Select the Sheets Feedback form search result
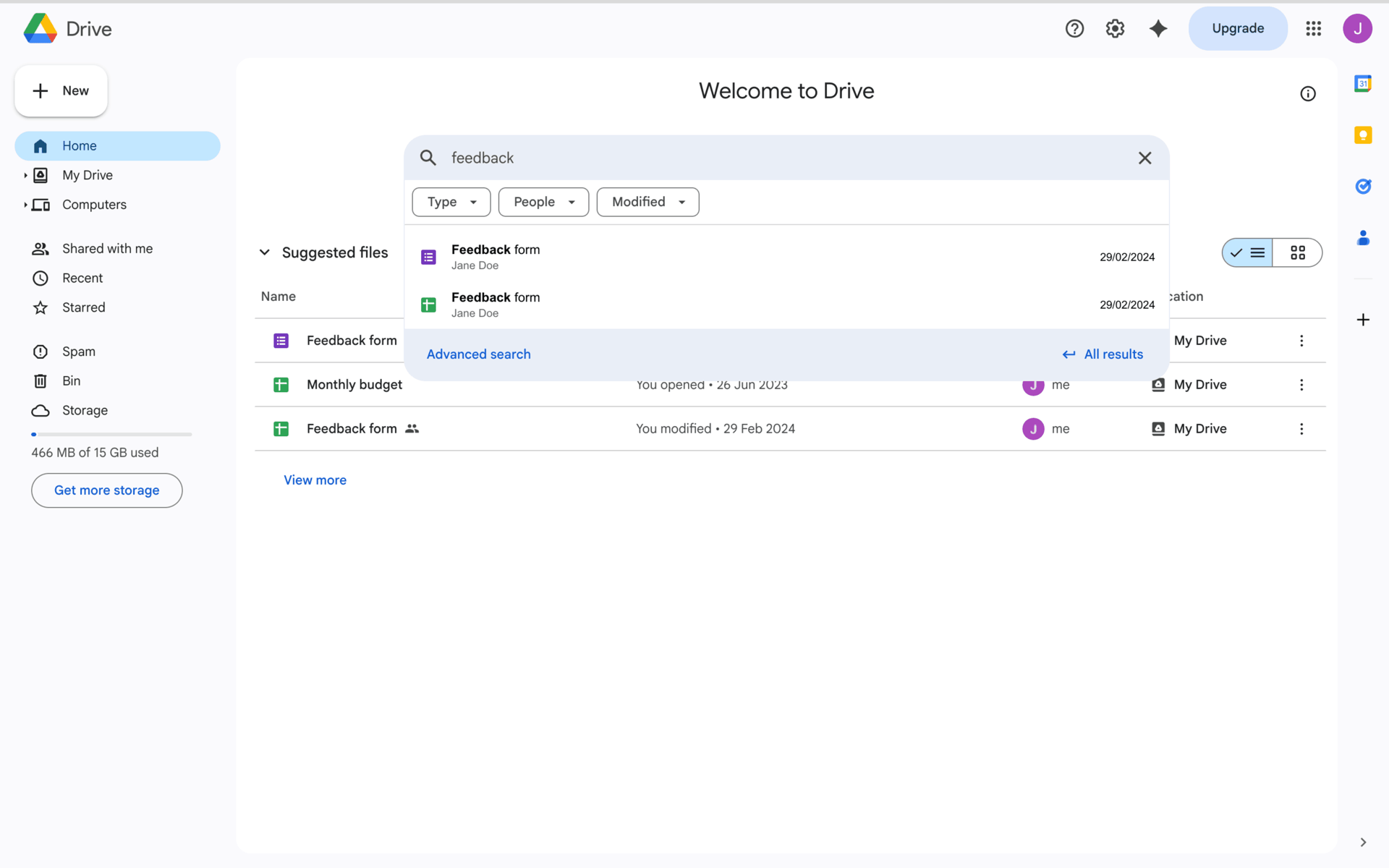Screen dimensions: 1389x868 tap(786, 305)
